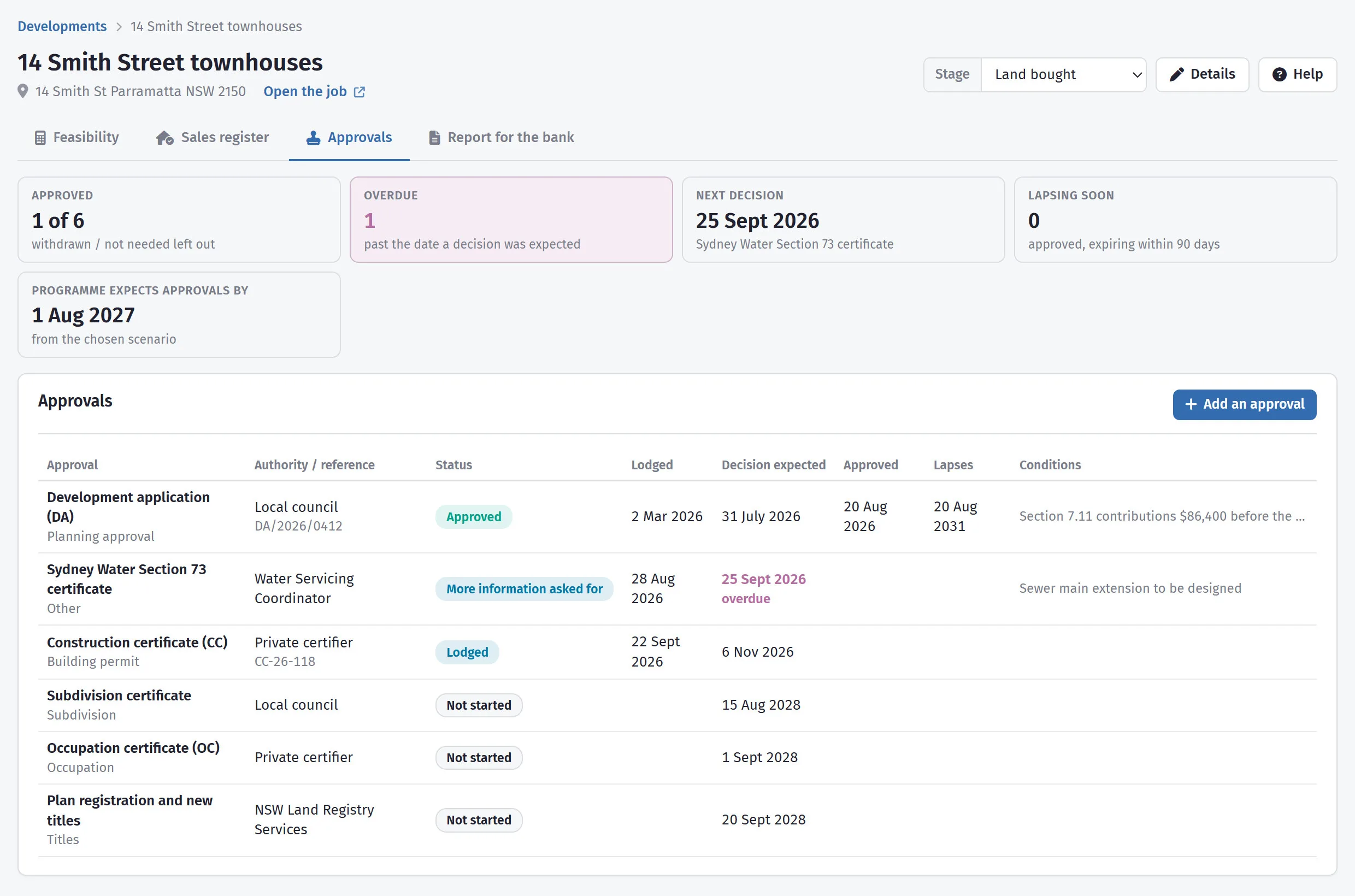Go to the Report for the bank tab
Screen dimensions: 1355x896
tap(501, 138)
